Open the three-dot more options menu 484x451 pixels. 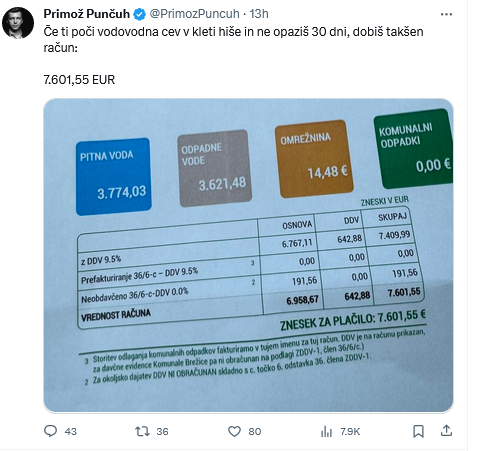click(446, 14)
